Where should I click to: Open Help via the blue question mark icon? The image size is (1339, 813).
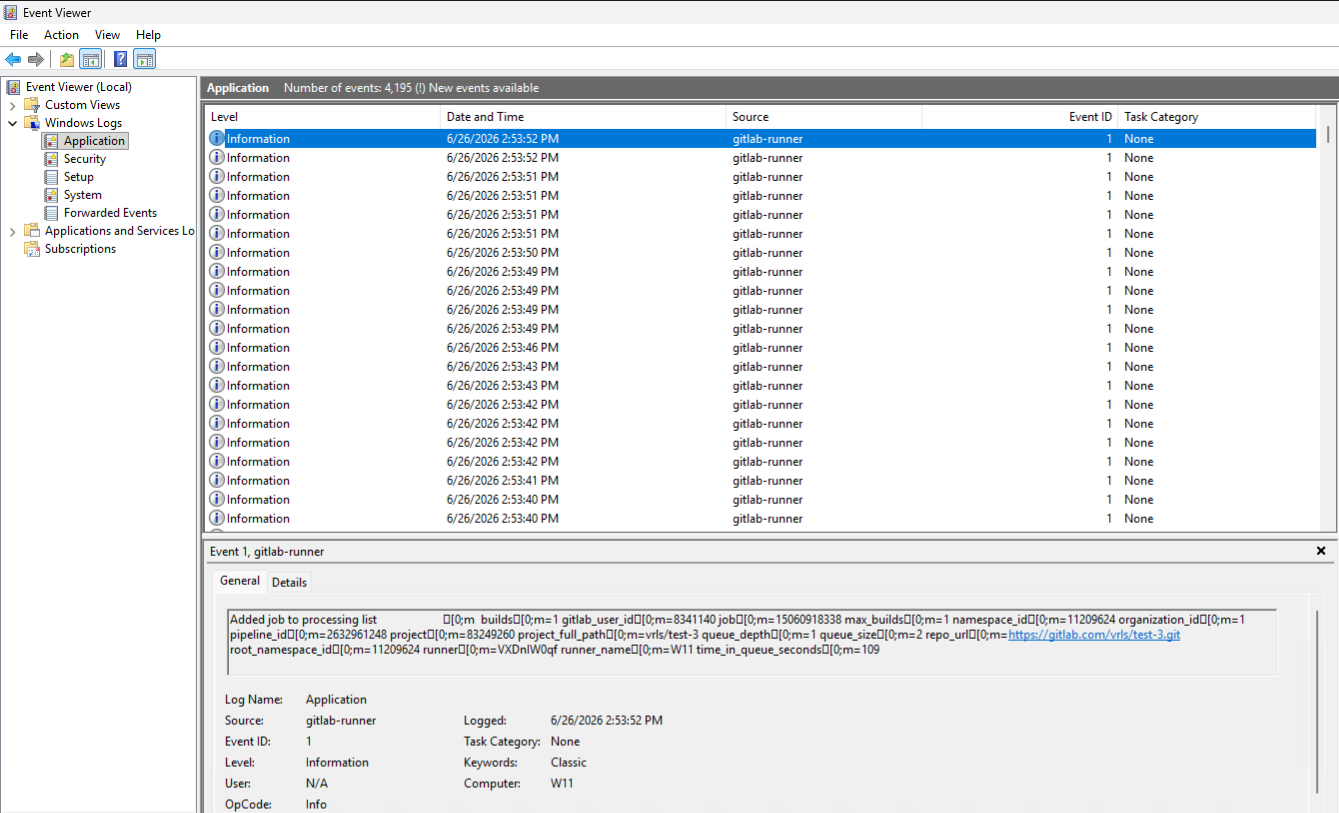point(120,59)
